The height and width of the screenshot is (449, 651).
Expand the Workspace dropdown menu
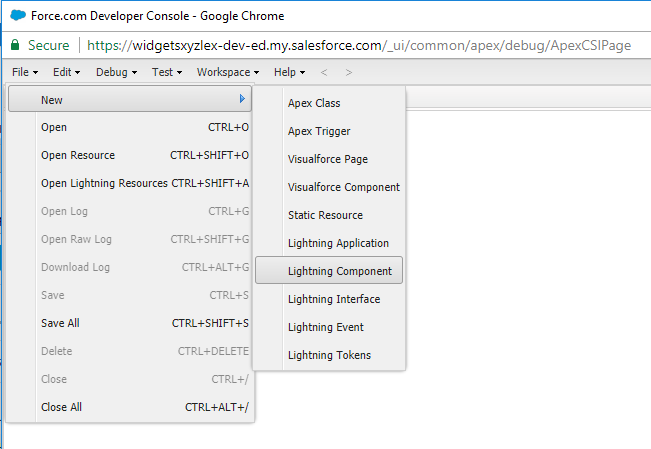click(228, 72)
